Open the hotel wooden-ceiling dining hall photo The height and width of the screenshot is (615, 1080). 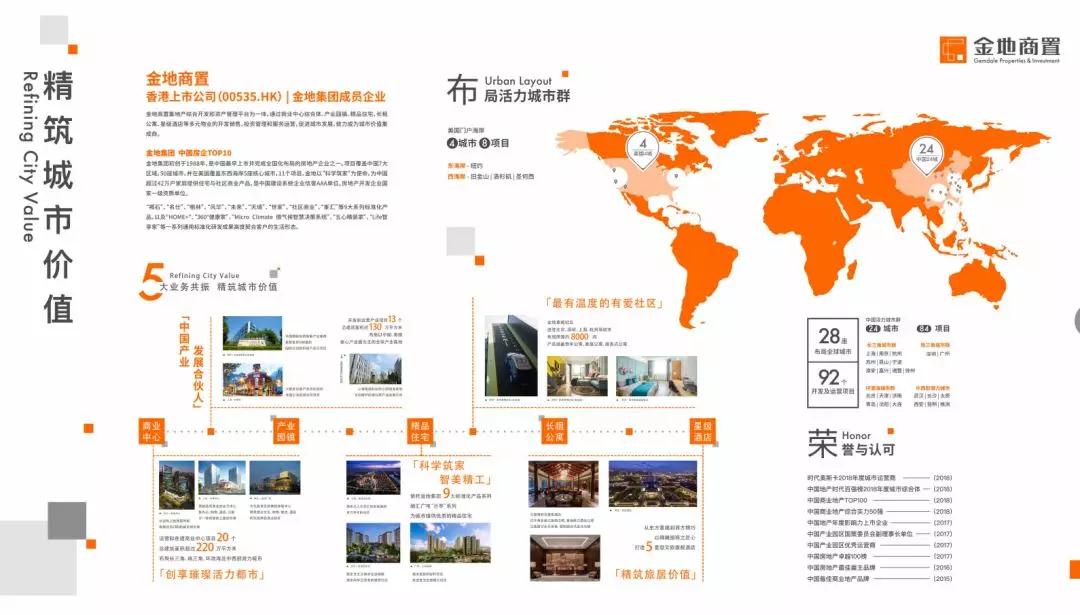point(563,484)
